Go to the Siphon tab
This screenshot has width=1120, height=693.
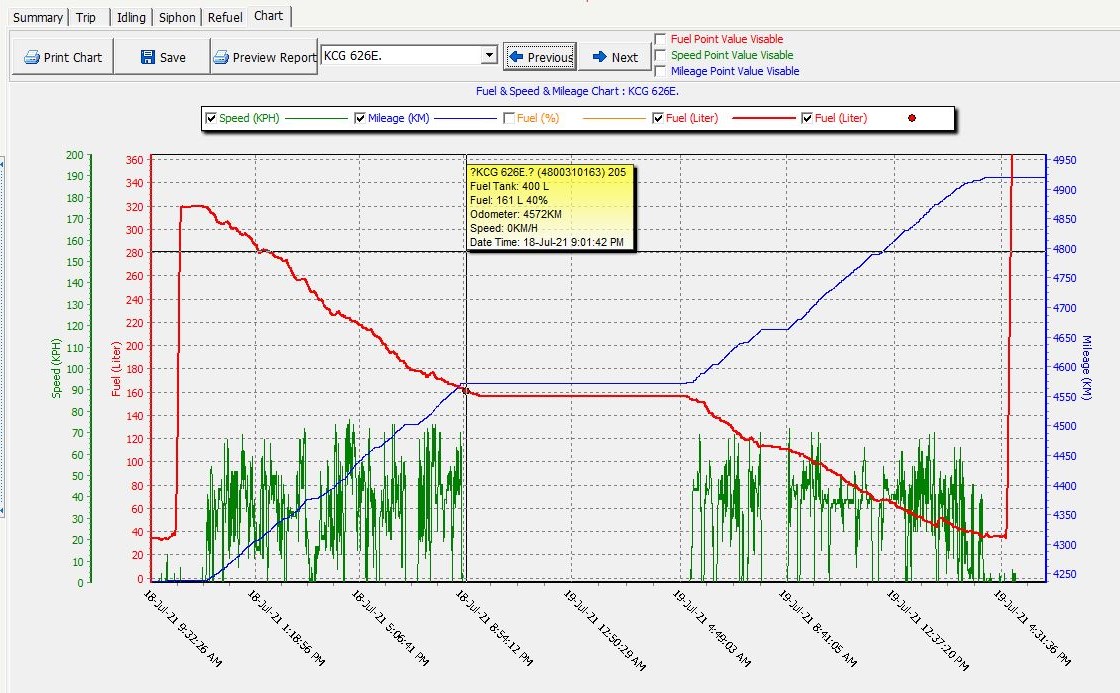[x=176, y=17]
